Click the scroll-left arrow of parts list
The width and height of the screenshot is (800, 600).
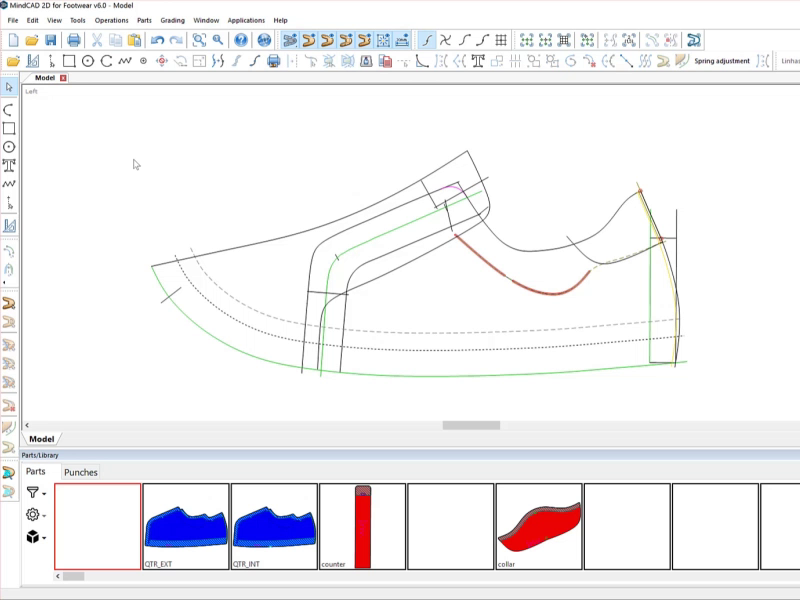58,576
